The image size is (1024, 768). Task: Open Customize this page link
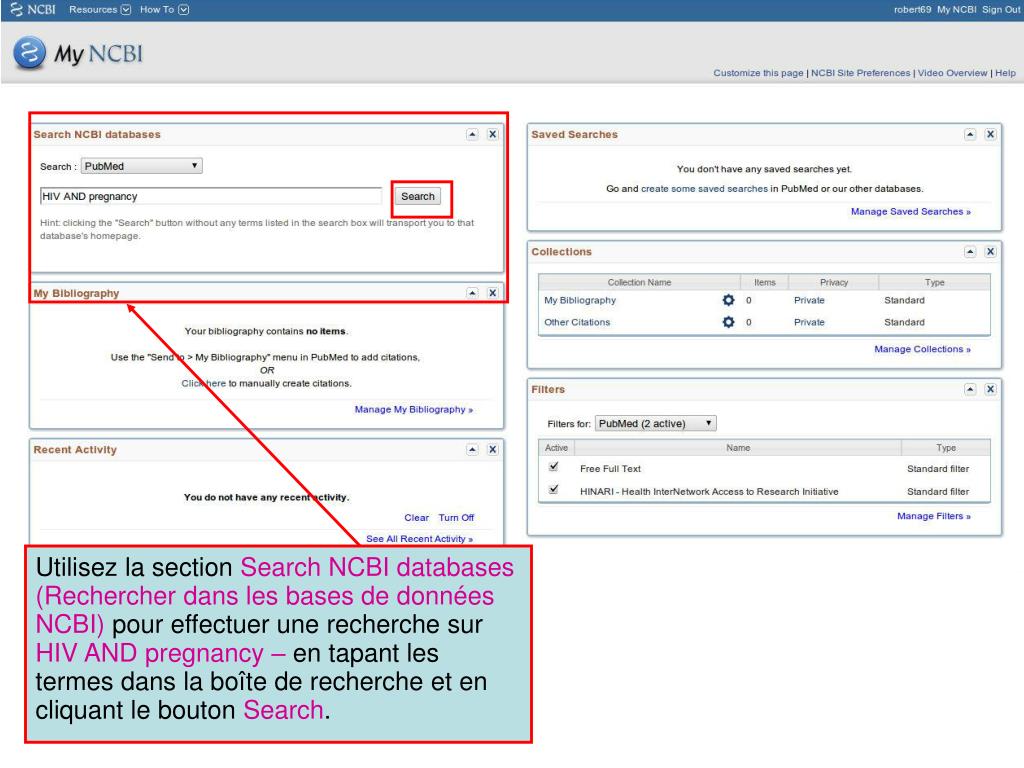tap(758, 72)
